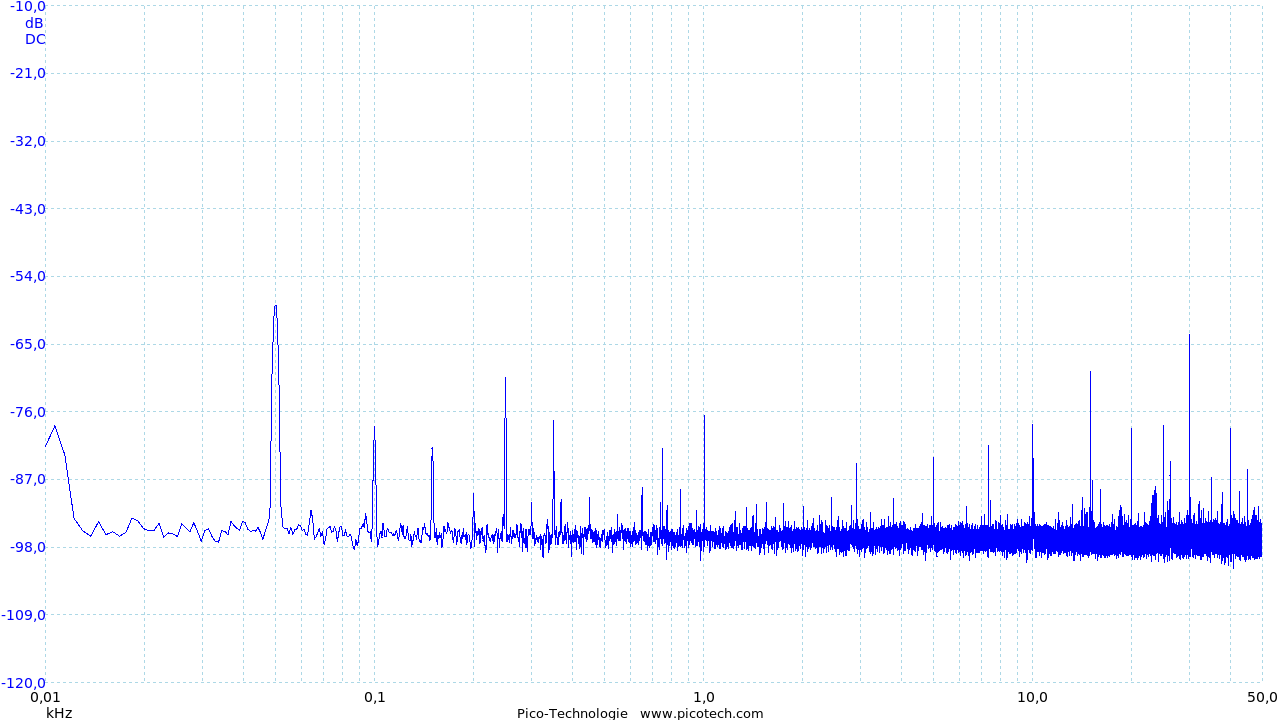Click the kHz unit label
This screenshot has height=720, width=1280.
point(59,713)
